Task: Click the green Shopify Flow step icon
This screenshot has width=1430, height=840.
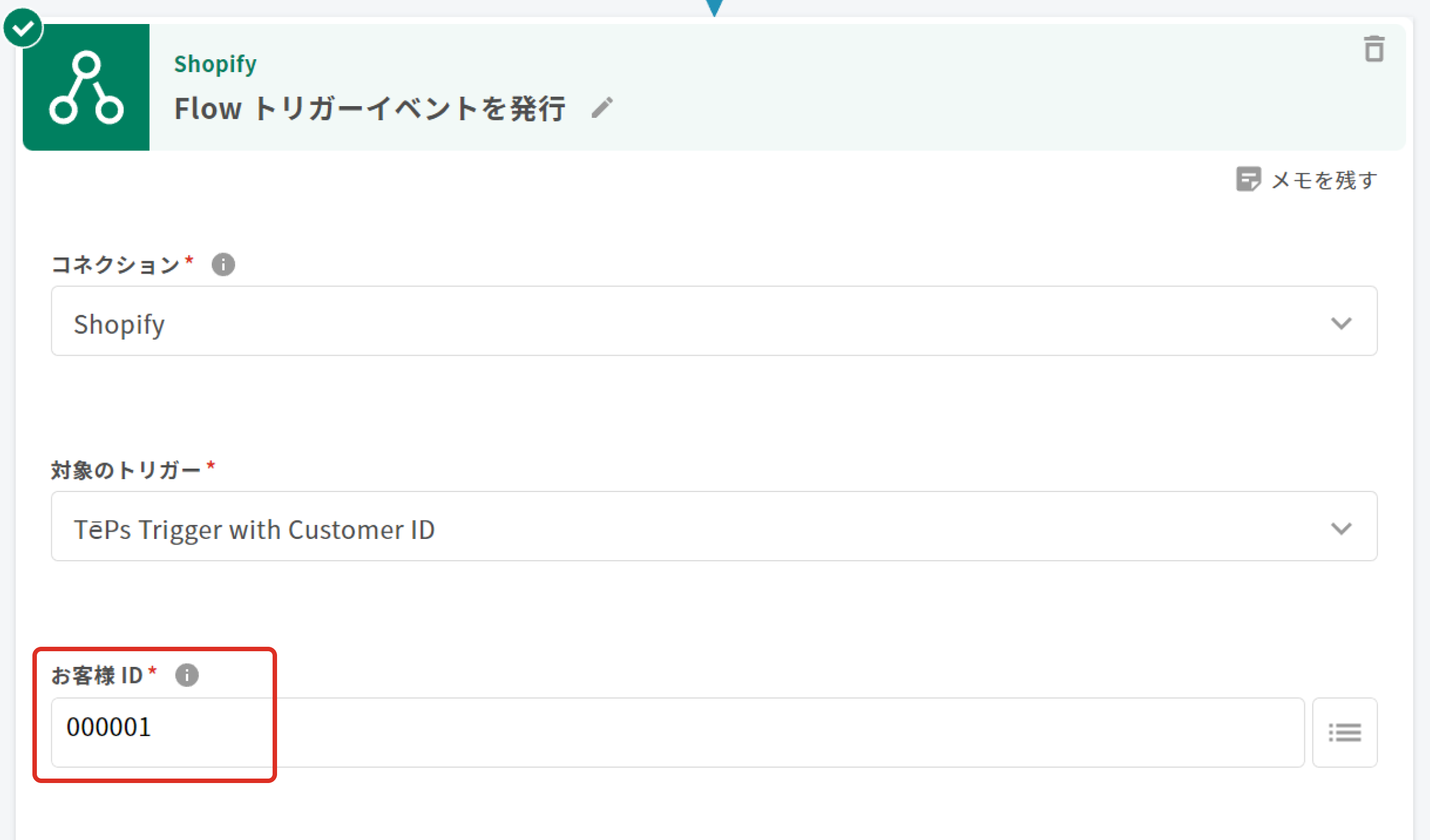Action: coord(86,87)
